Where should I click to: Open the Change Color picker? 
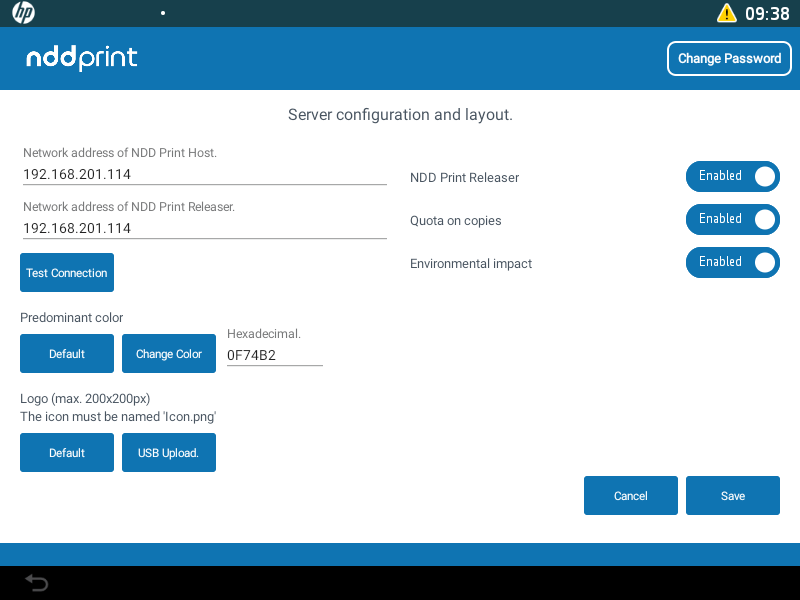point(168,353)
